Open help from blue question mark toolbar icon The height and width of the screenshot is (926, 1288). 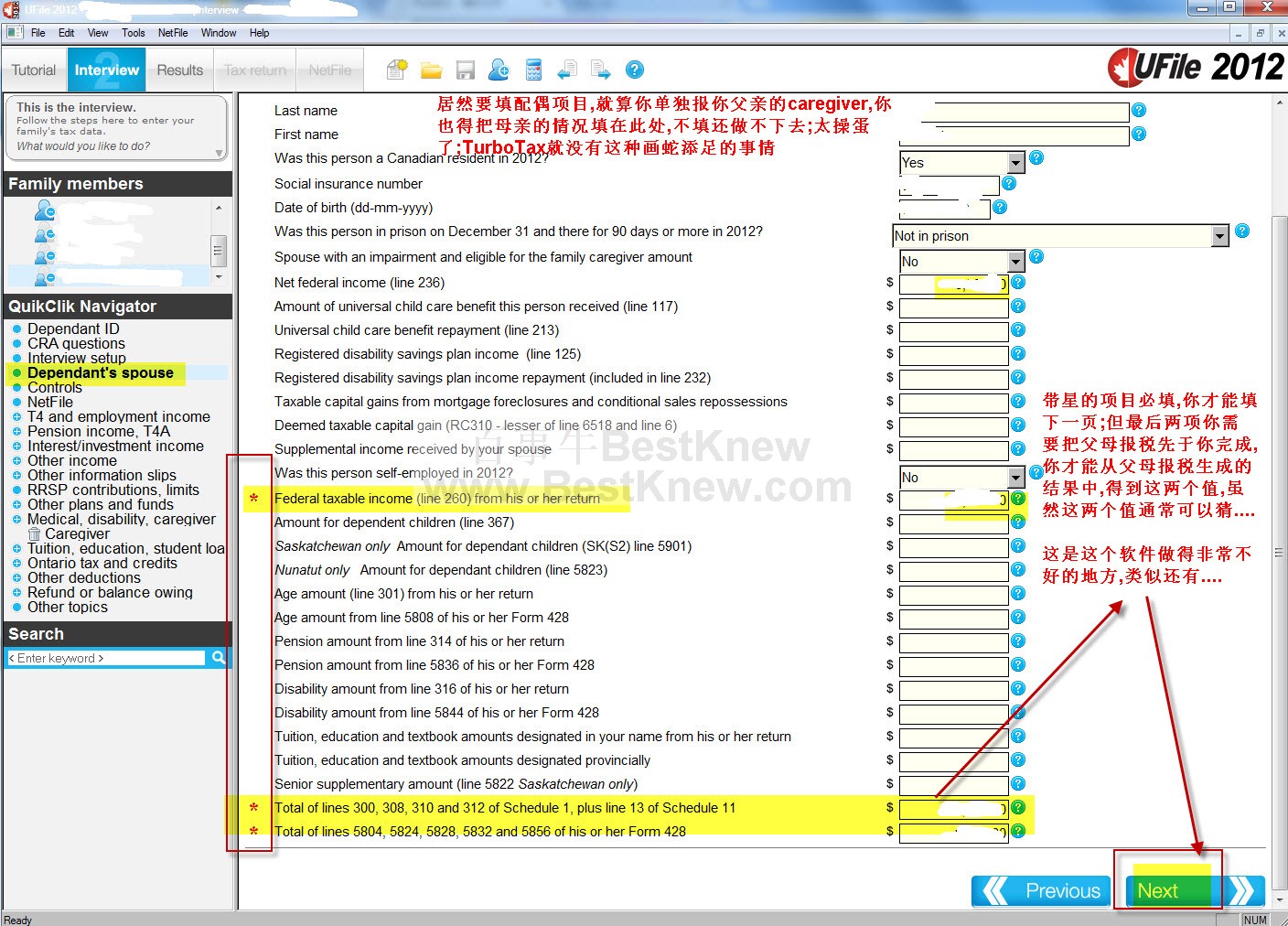[x=635, y=70]
